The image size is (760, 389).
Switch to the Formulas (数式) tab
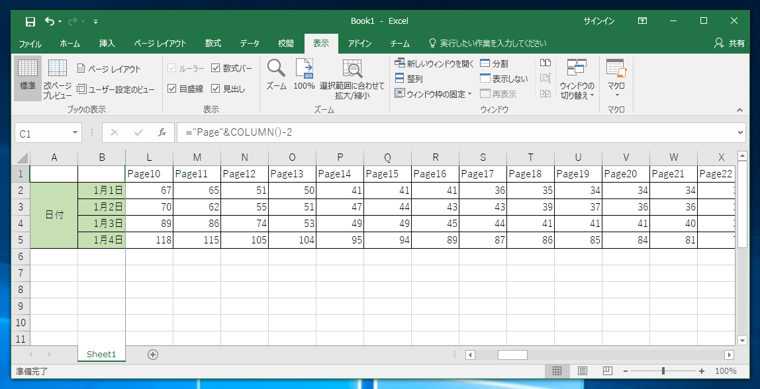pos(213,44)
